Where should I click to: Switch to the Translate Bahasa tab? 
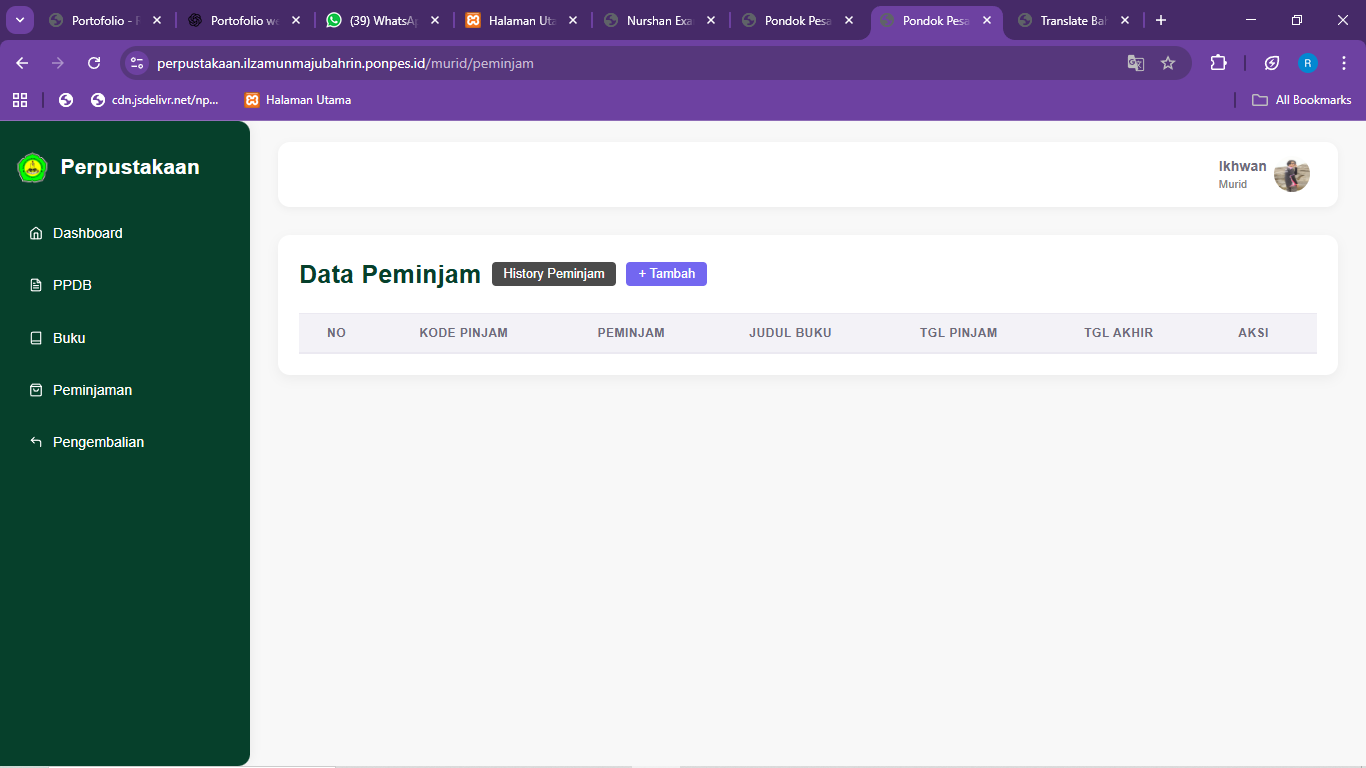tap(1072, 20)
